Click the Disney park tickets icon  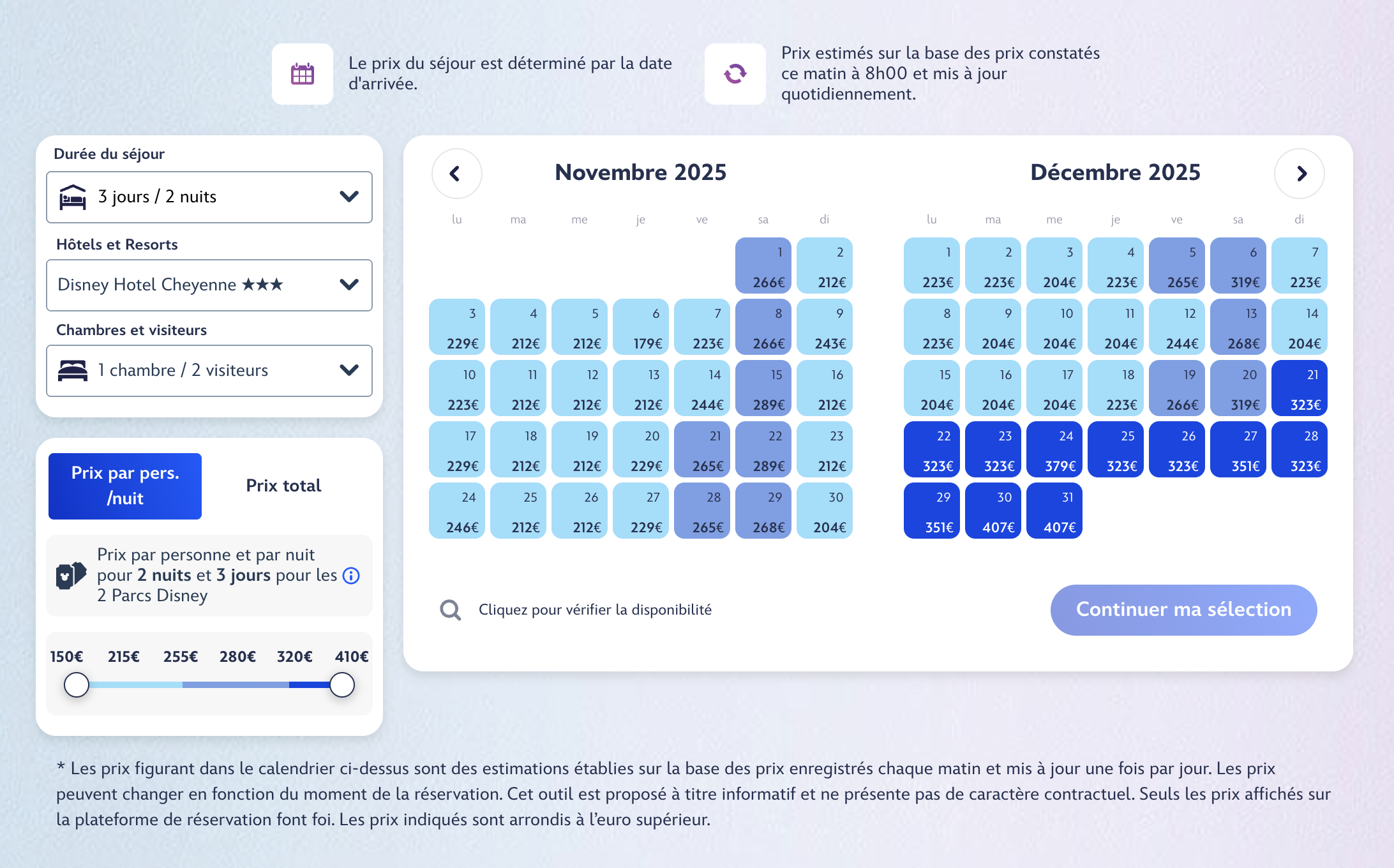click(71, 575)
